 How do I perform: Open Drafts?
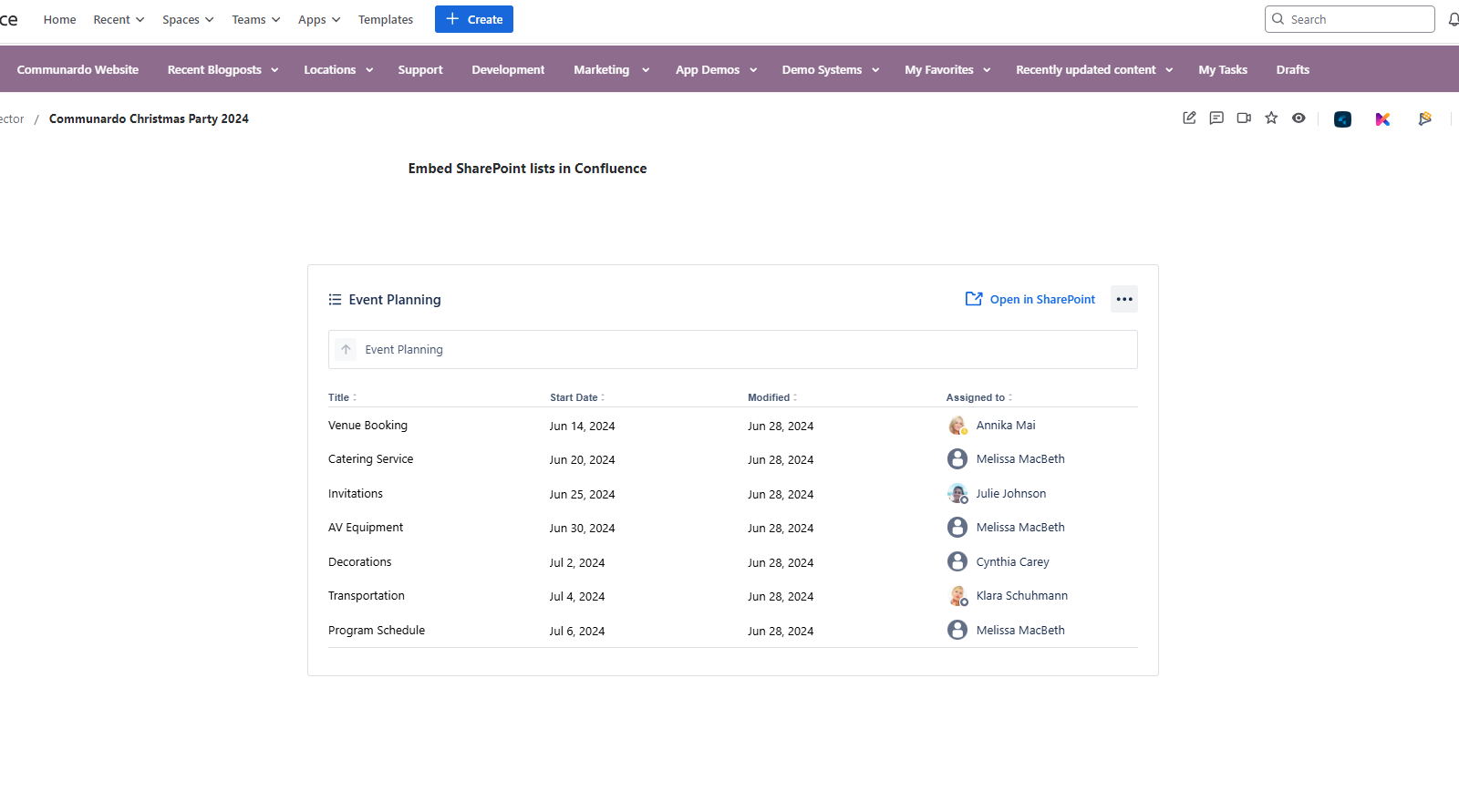[x=1292, y=69]
